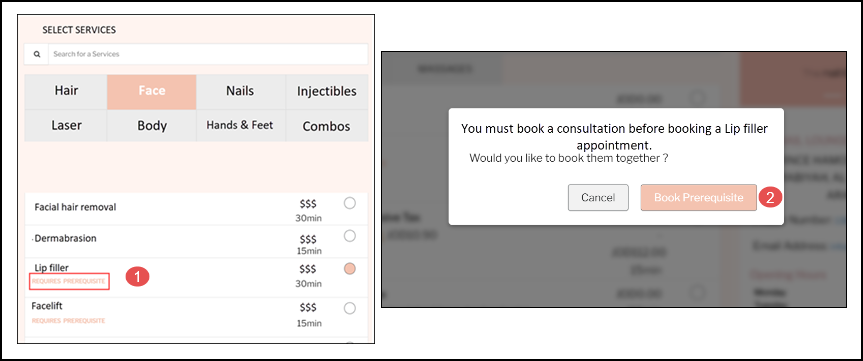Click Cancel in the consultation dialog
Image resolution: width=863 pixels, height=361 pixels.
tap(598, 198)
